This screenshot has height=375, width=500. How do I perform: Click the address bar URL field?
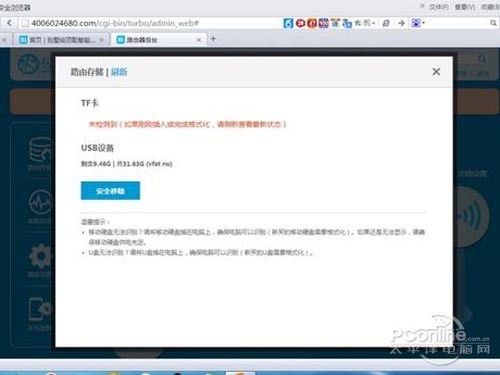pyautogui.click(x=150, y=23)
